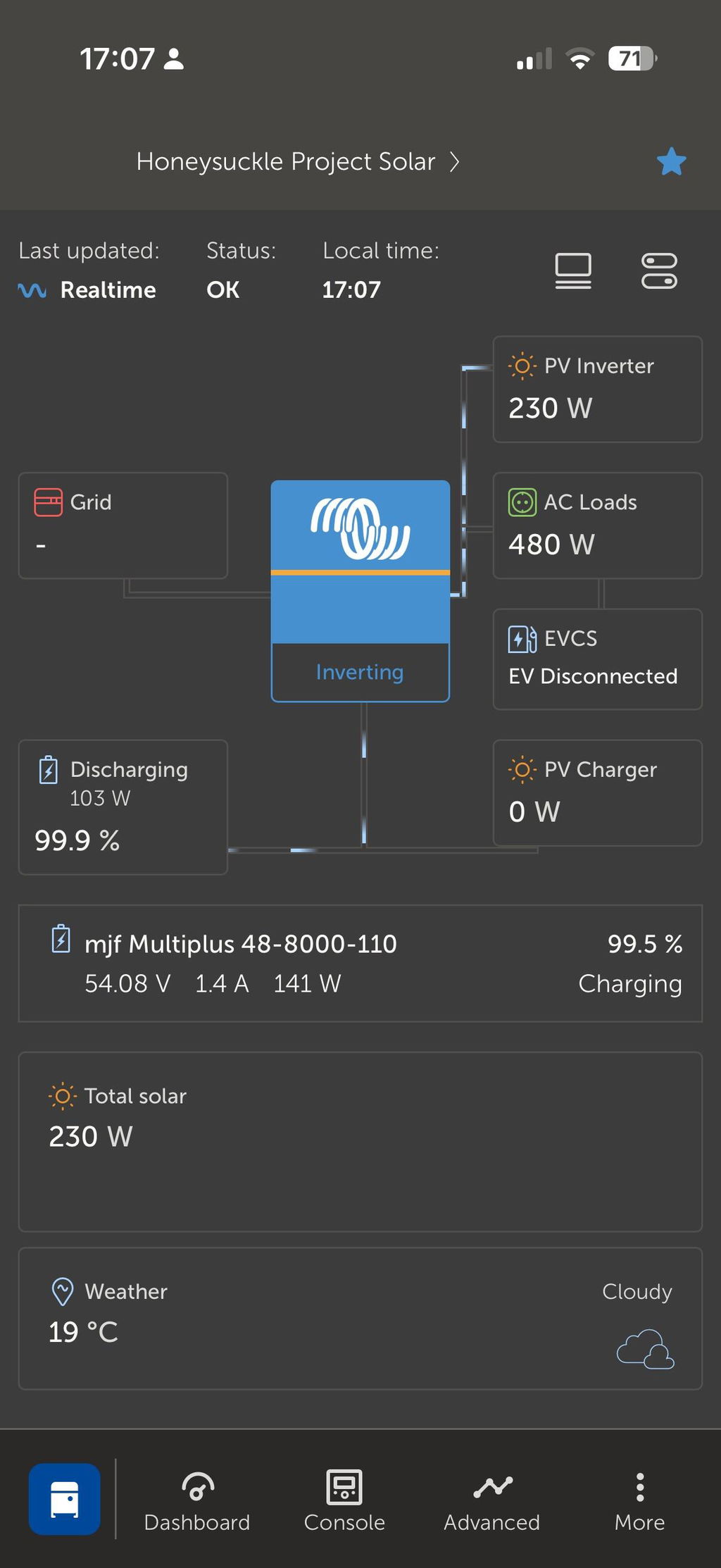This screenshot has height=1568, width=721.
Task: Tap the Grid meter icon
Action: [48, 502]
